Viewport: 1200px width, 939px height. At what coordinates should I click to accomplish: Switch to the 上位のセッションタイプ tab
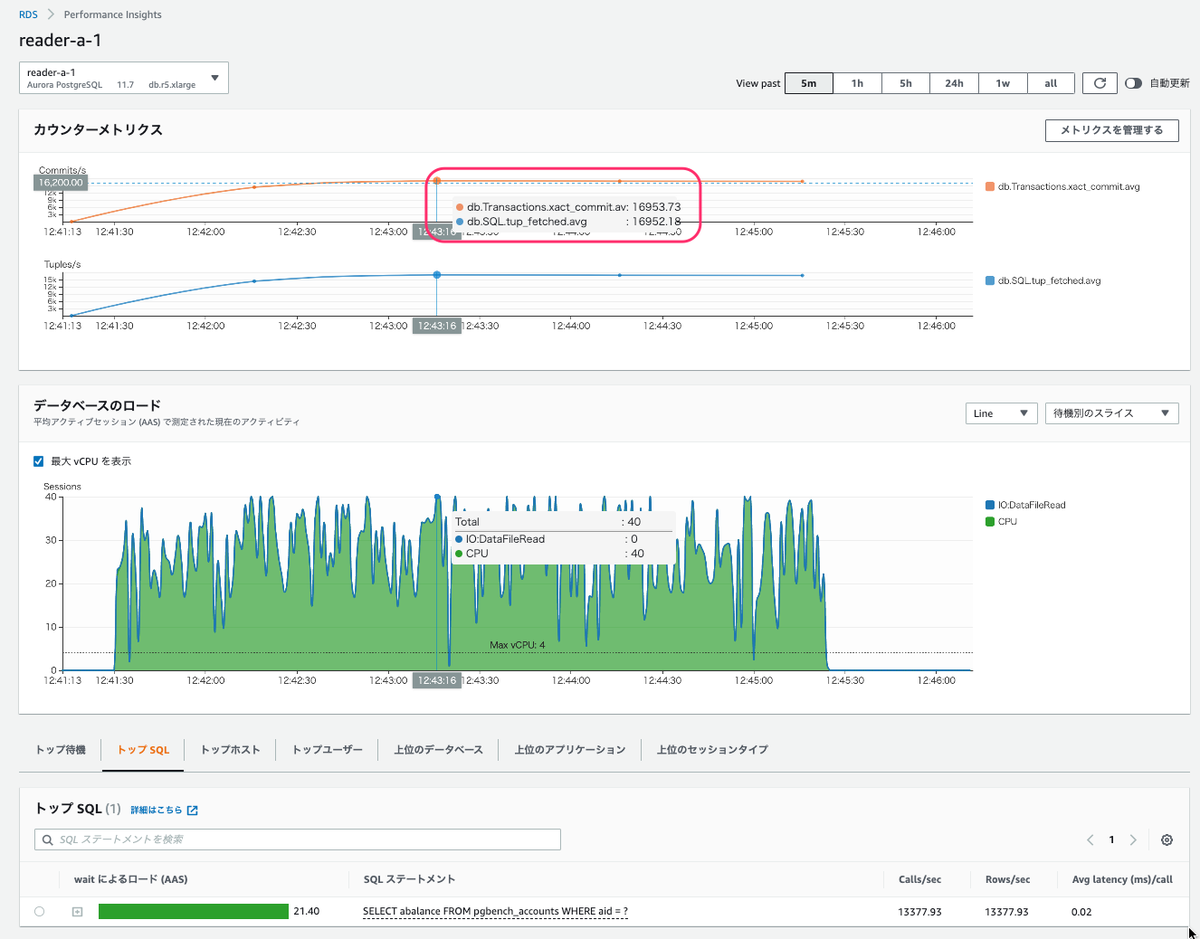[712, 749]
